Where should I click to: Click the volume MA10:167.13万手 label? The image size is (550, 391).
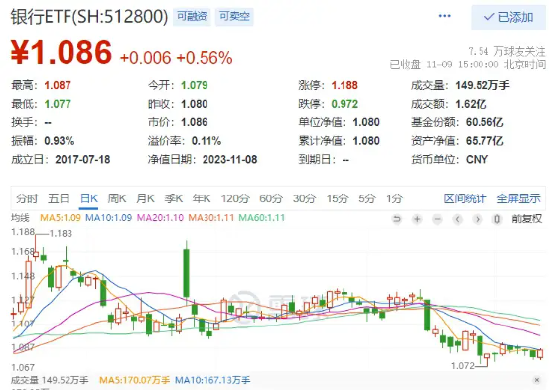[213, 380]
